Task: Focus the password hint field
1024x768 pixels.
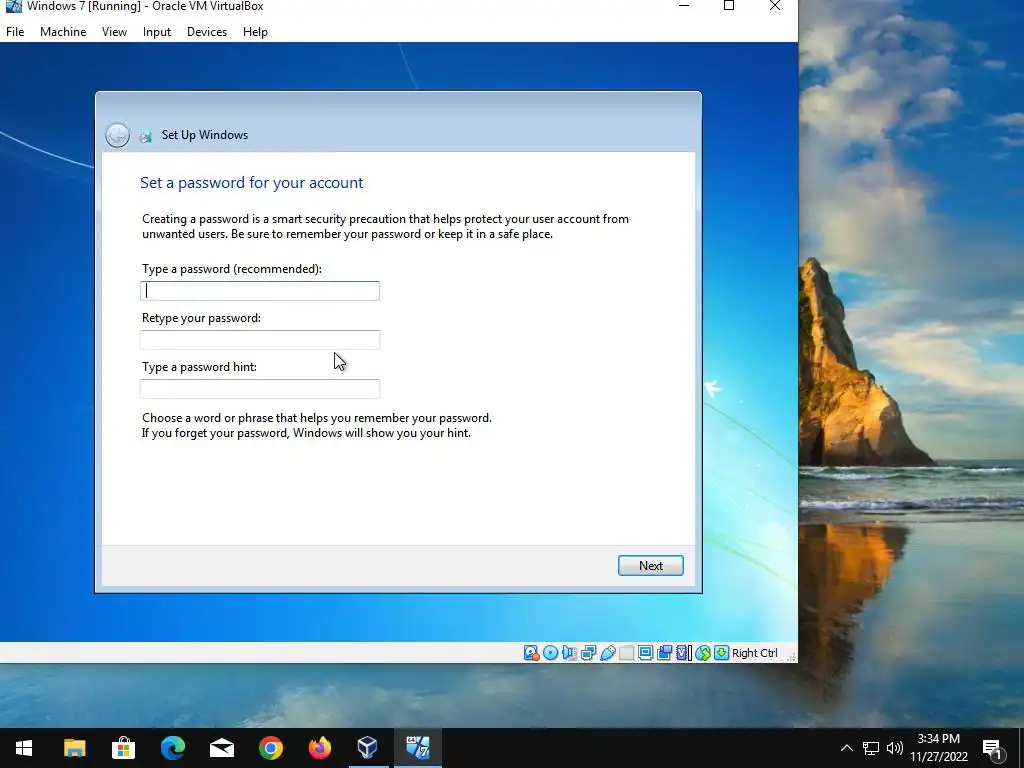Action: click(260, 389)
